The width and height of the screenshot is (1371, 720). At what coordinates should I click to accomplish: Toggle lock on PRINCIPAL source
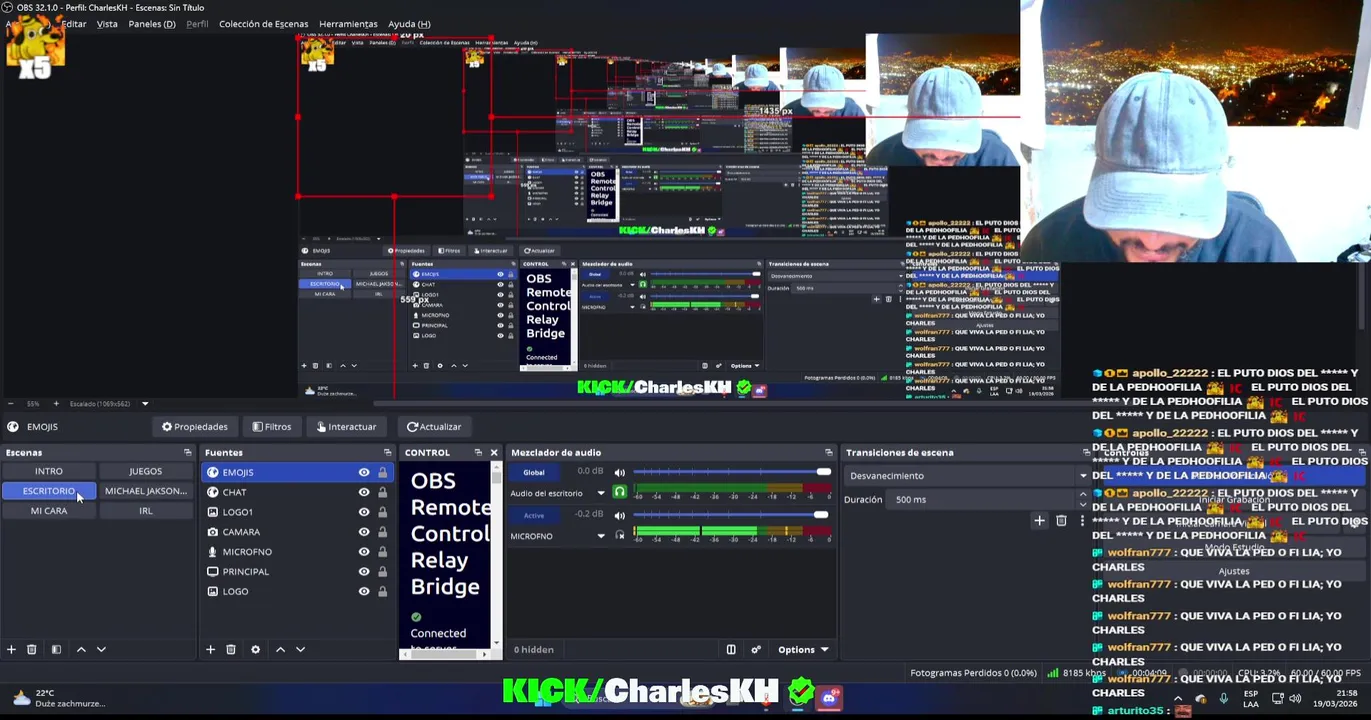point(382,572)
